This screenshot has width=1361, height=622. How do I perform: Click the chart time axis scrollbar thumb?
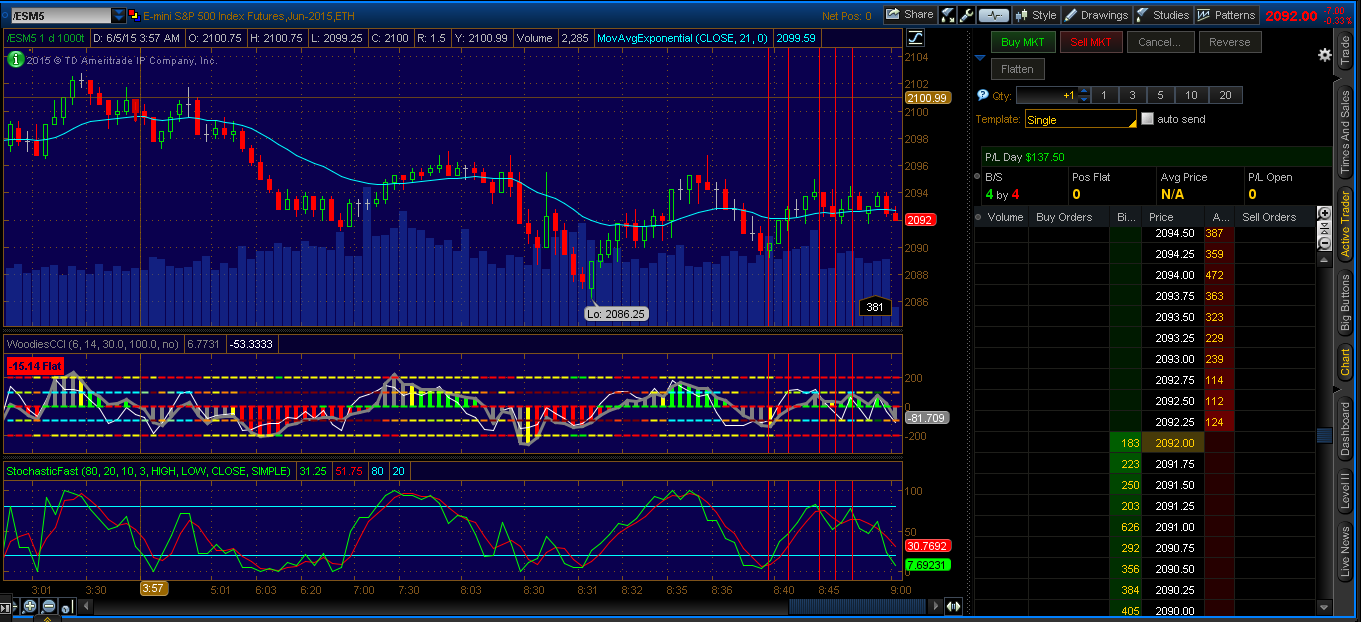[859, 606]
